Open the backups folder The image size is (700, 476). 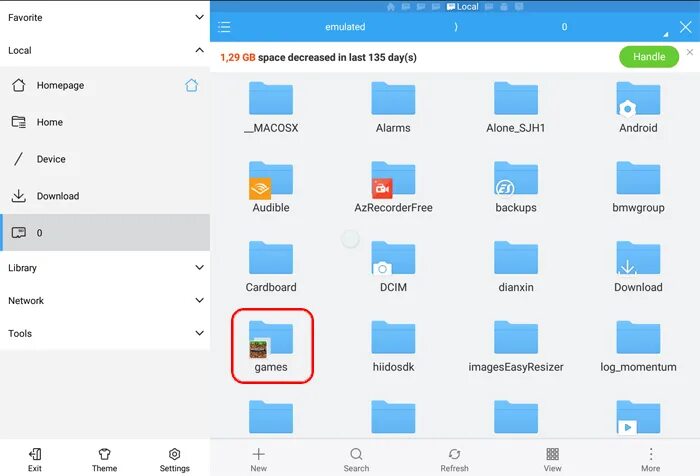[516, 187]
